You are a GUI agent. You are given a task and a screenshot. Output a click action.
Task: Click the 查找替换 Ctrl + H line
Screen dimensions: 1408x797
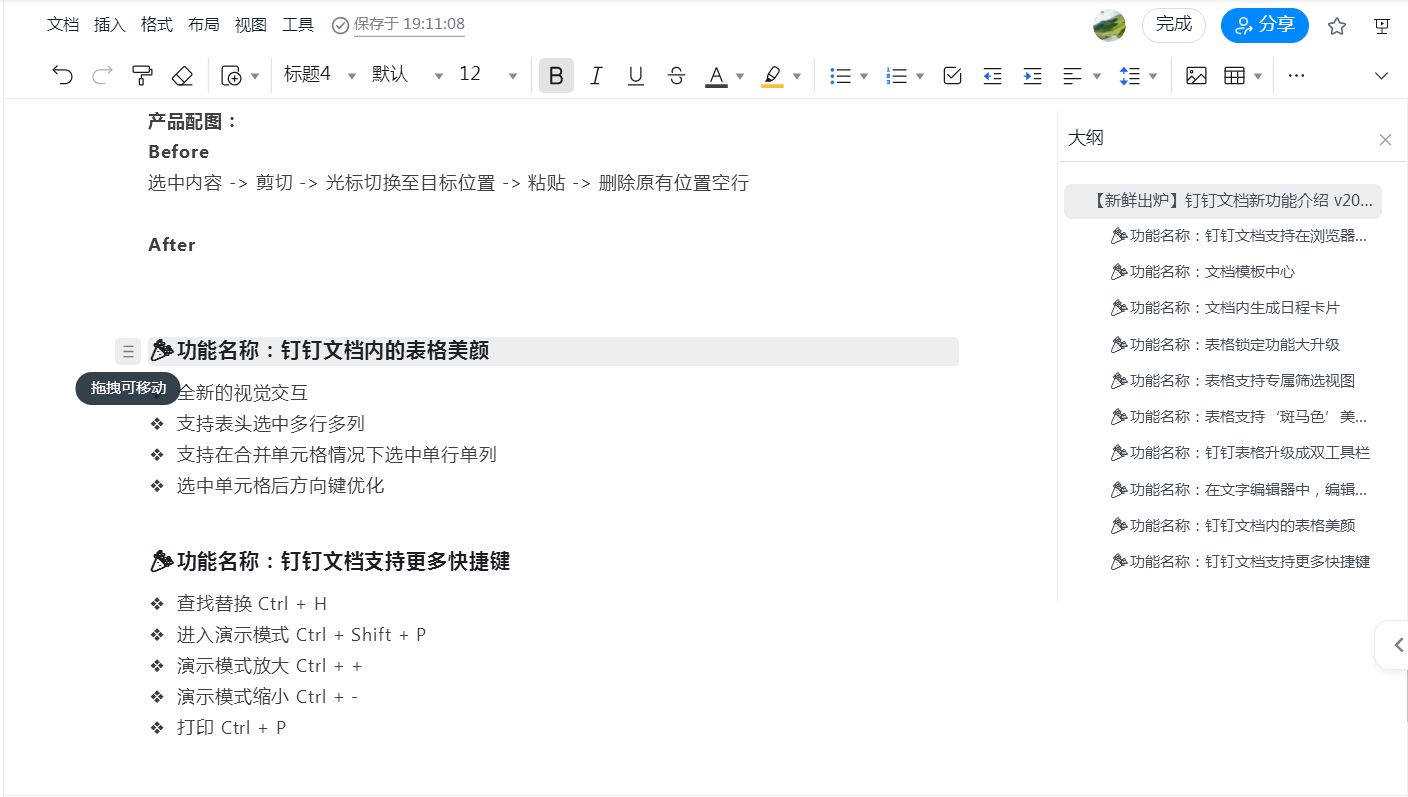coord(252,604)
